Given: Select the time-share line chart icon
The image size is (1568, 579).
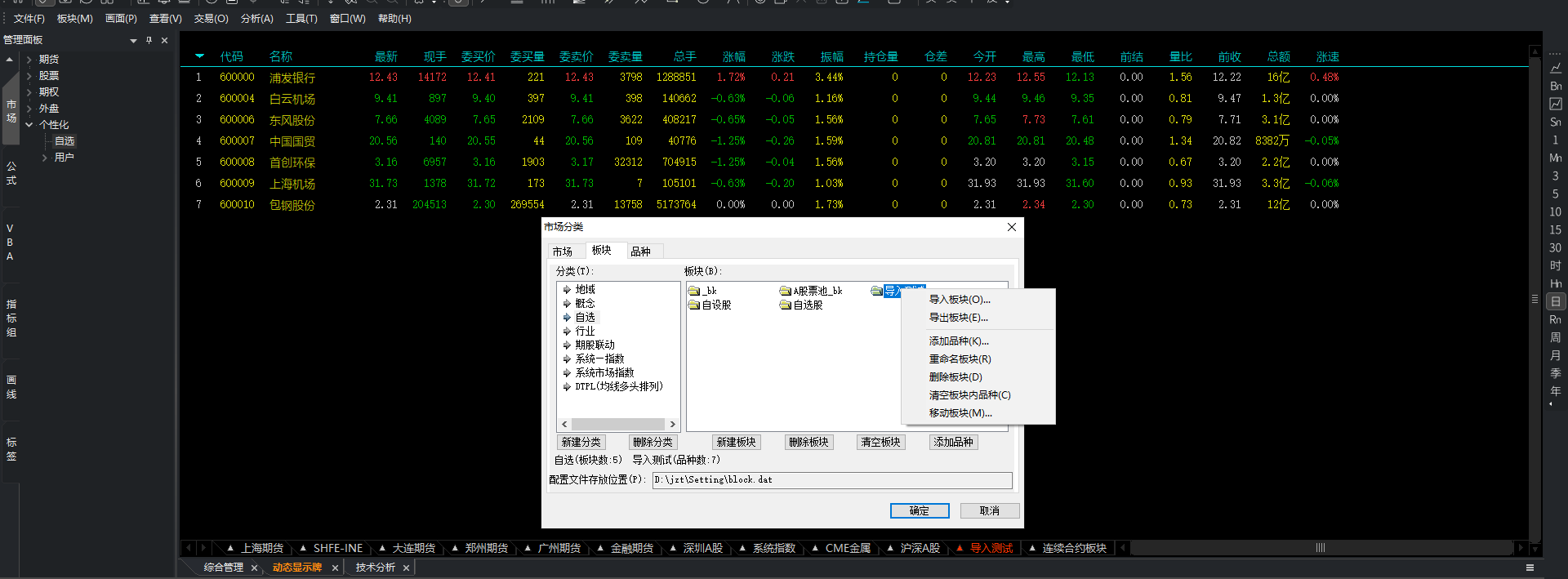Looking at the screenshot, I should coord(1555,69).
